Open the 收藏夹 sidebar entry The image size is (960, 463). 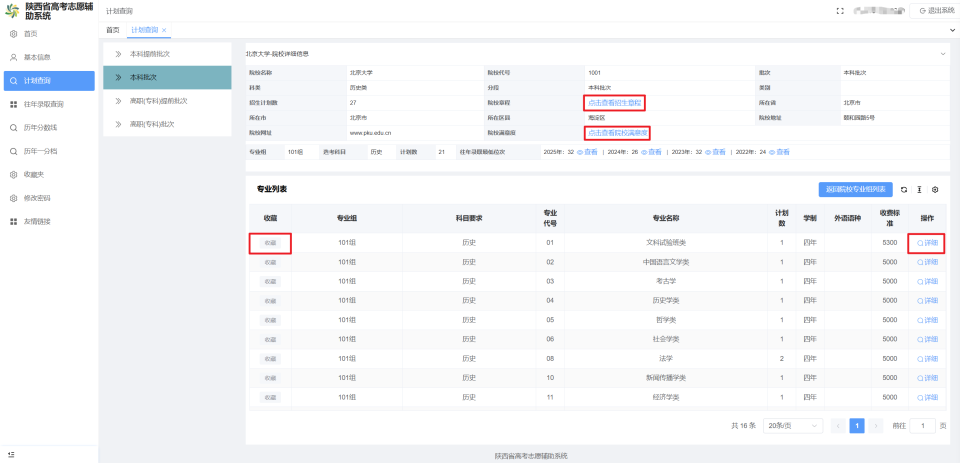pyautogui.click(x=49, y=175)
